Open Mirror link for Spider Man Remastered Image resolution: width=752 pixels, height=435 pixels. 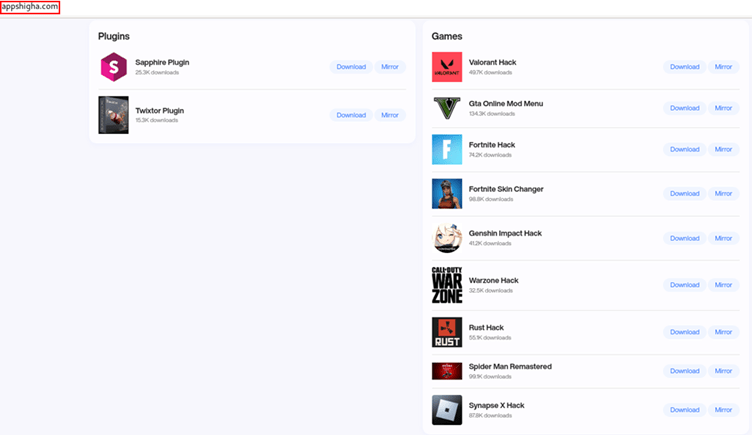[x=723, y=371]
